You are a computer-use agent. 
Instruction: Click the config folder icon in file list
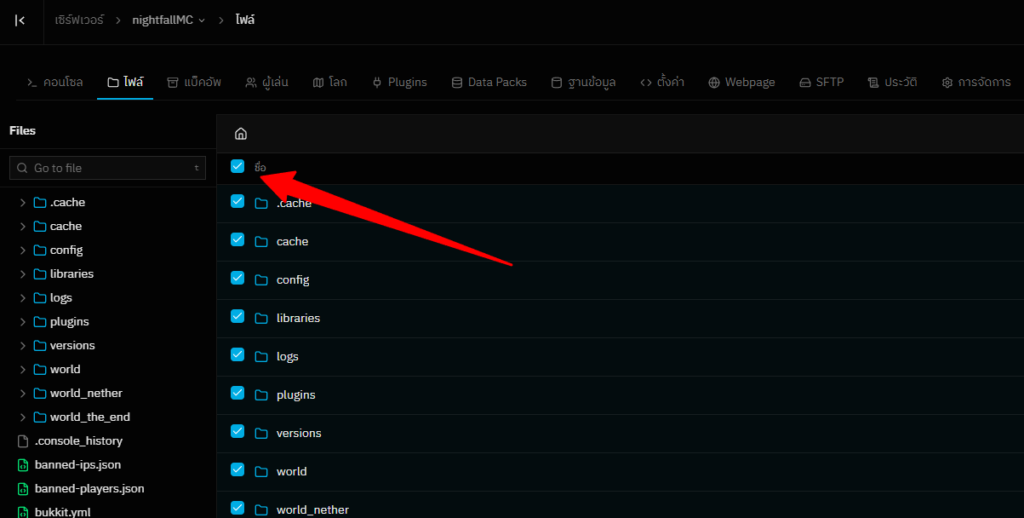coord(261,280)
